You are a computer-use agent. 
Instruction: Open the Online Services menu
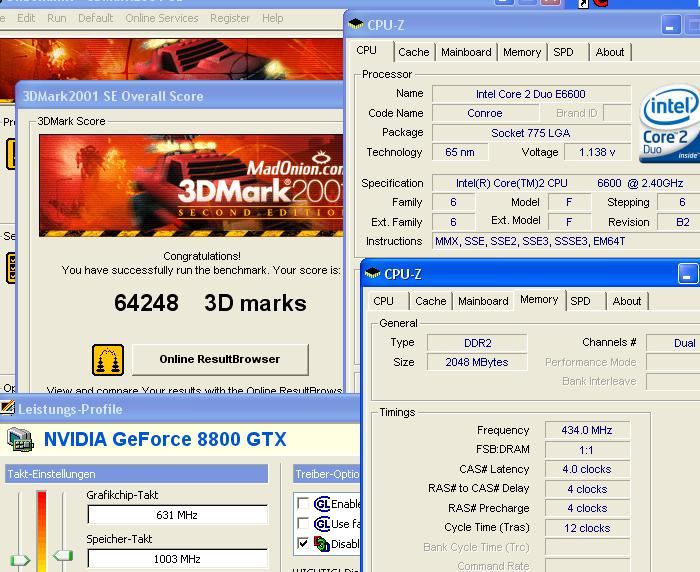click(x=162, y=18)
